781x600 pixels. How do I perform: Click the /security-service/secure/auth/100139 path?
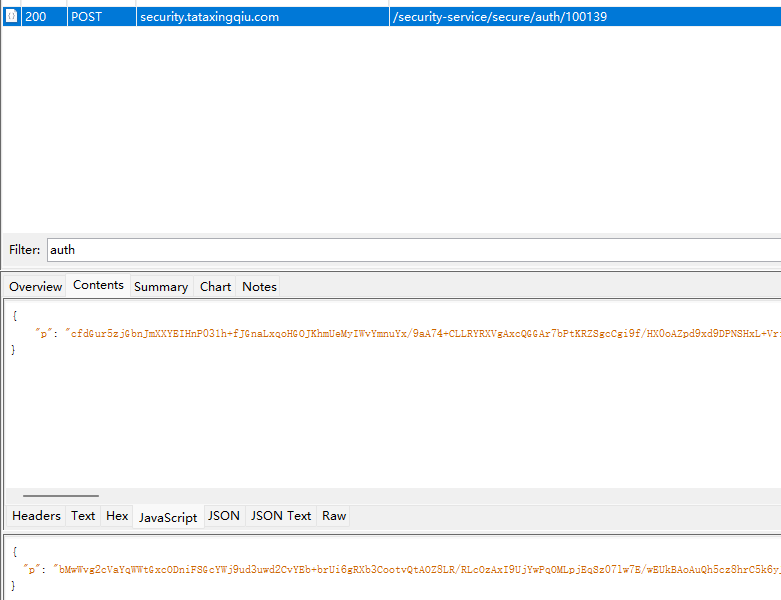(499, 17)
